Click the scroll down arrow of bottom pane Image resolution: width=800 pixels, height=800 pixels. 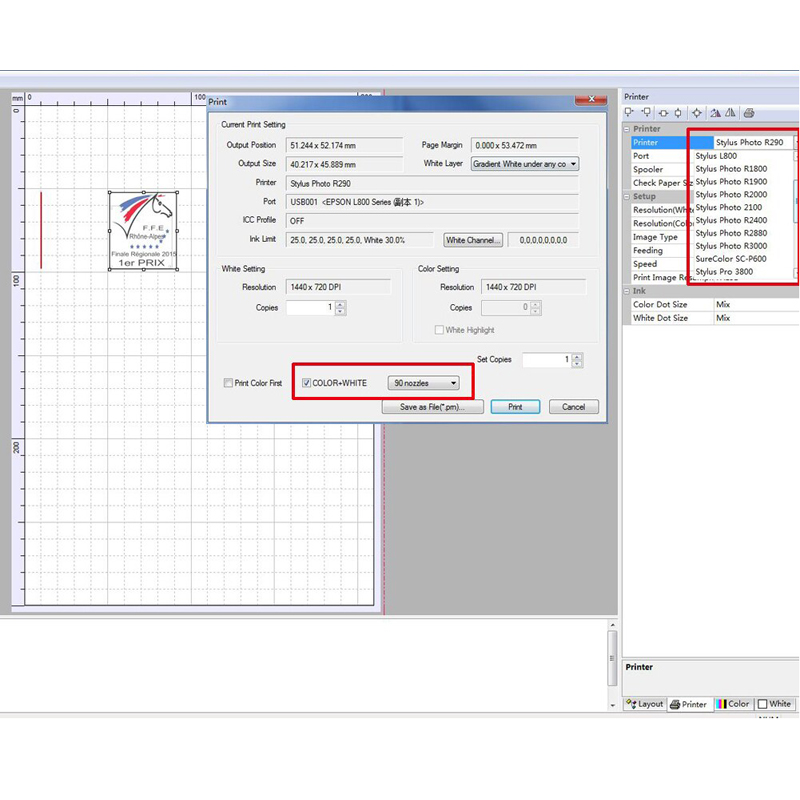coord(612,706)
